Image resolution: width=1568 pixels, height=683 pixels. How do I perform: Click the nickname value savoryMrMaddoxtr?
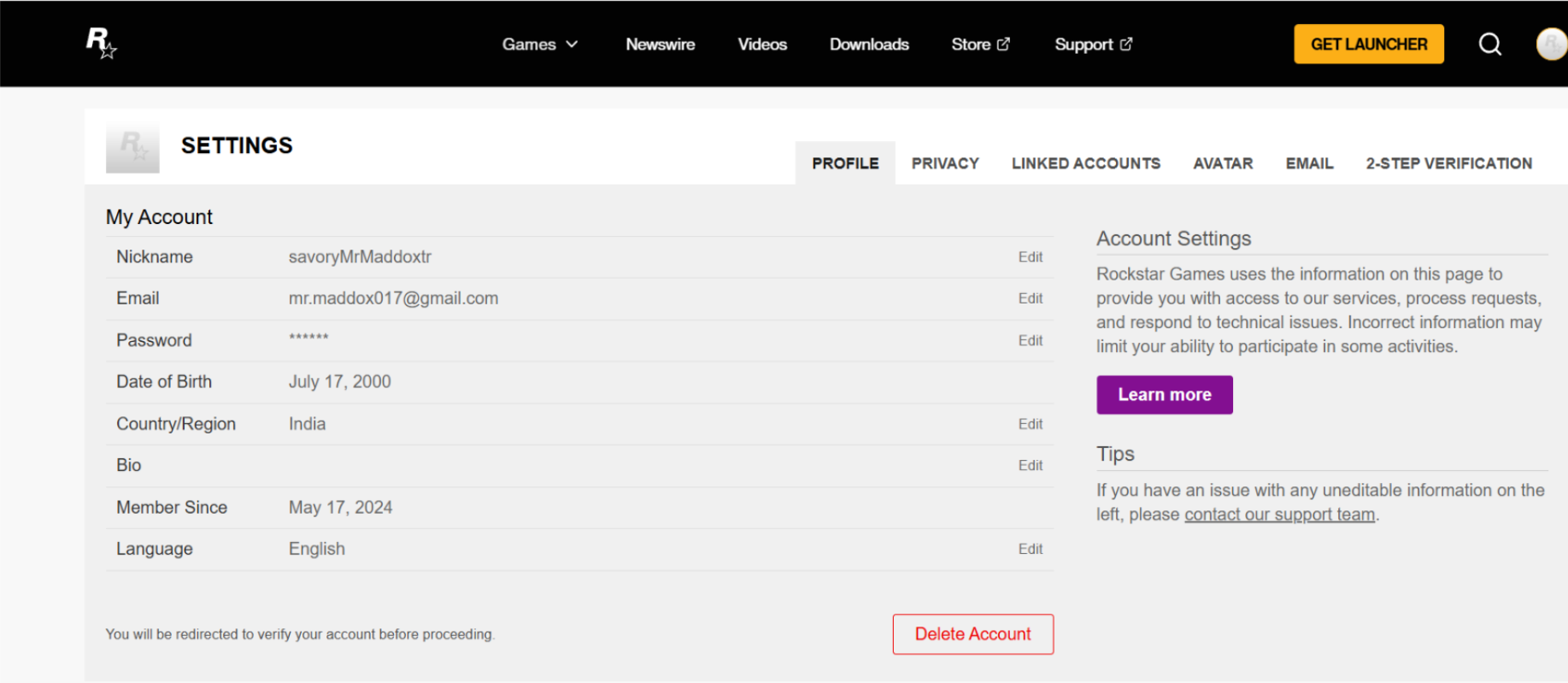[x=360, y=256]
